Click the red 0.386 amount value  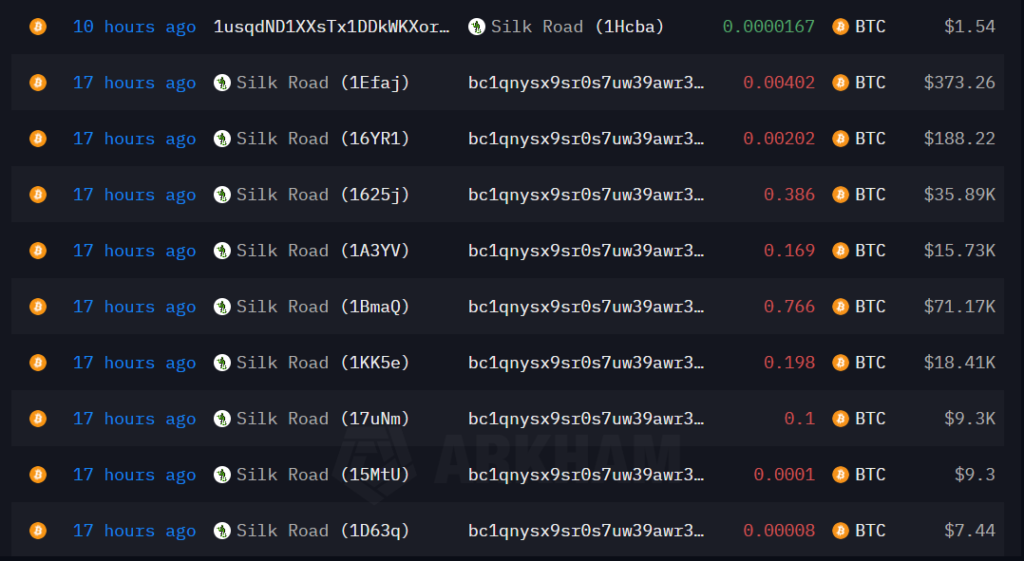click(790, 195)
